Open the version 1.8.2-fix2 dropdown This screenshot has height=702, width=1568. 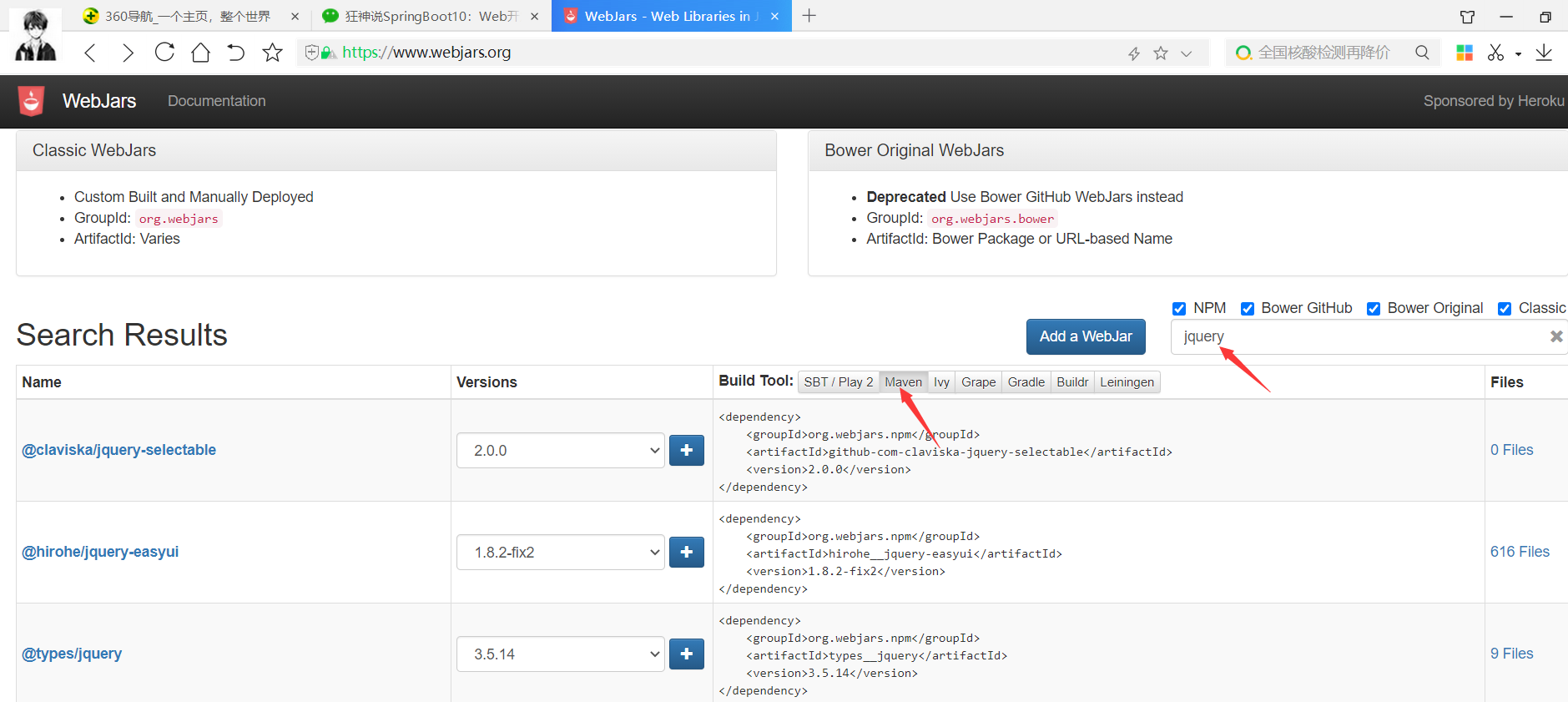(x=561, y=553)
